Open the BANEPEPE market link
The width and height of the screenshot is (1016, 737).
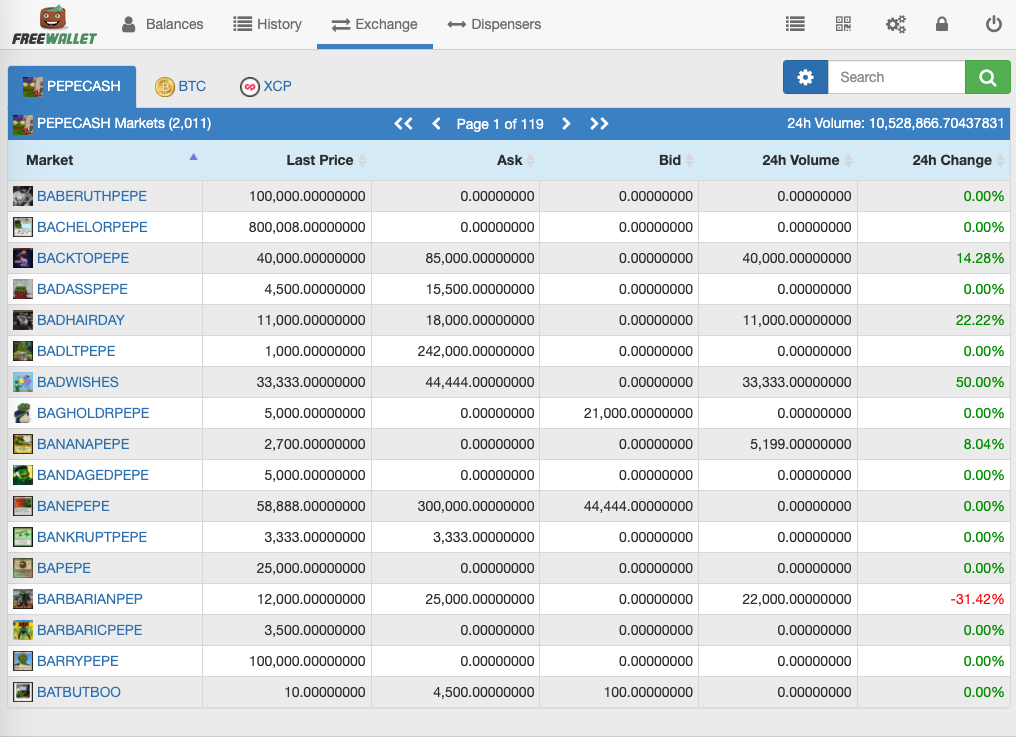73,506
